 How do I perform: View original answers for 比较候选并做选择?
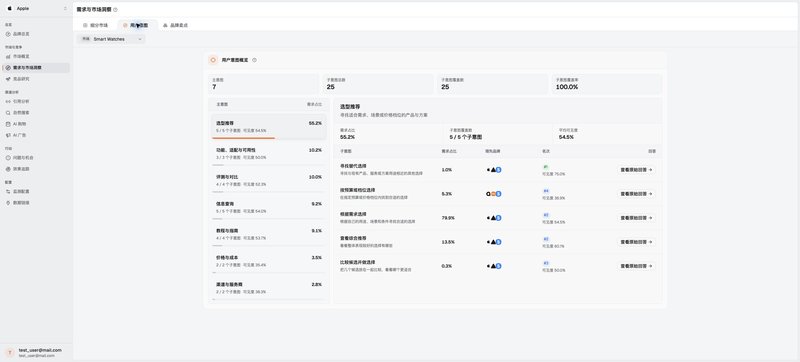pyautogui.click(x=636, y=266)
